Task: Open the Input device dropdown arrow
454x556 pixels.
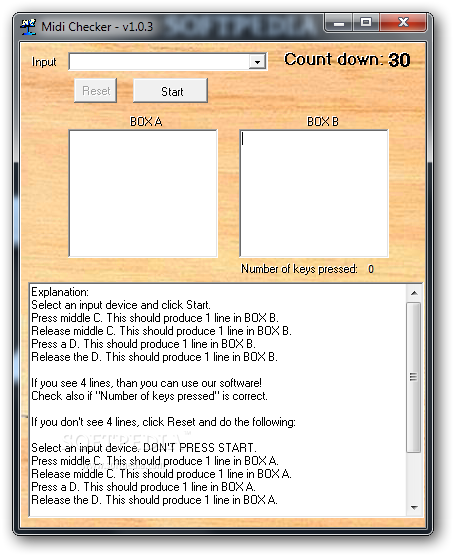Action: pos(257,62)
